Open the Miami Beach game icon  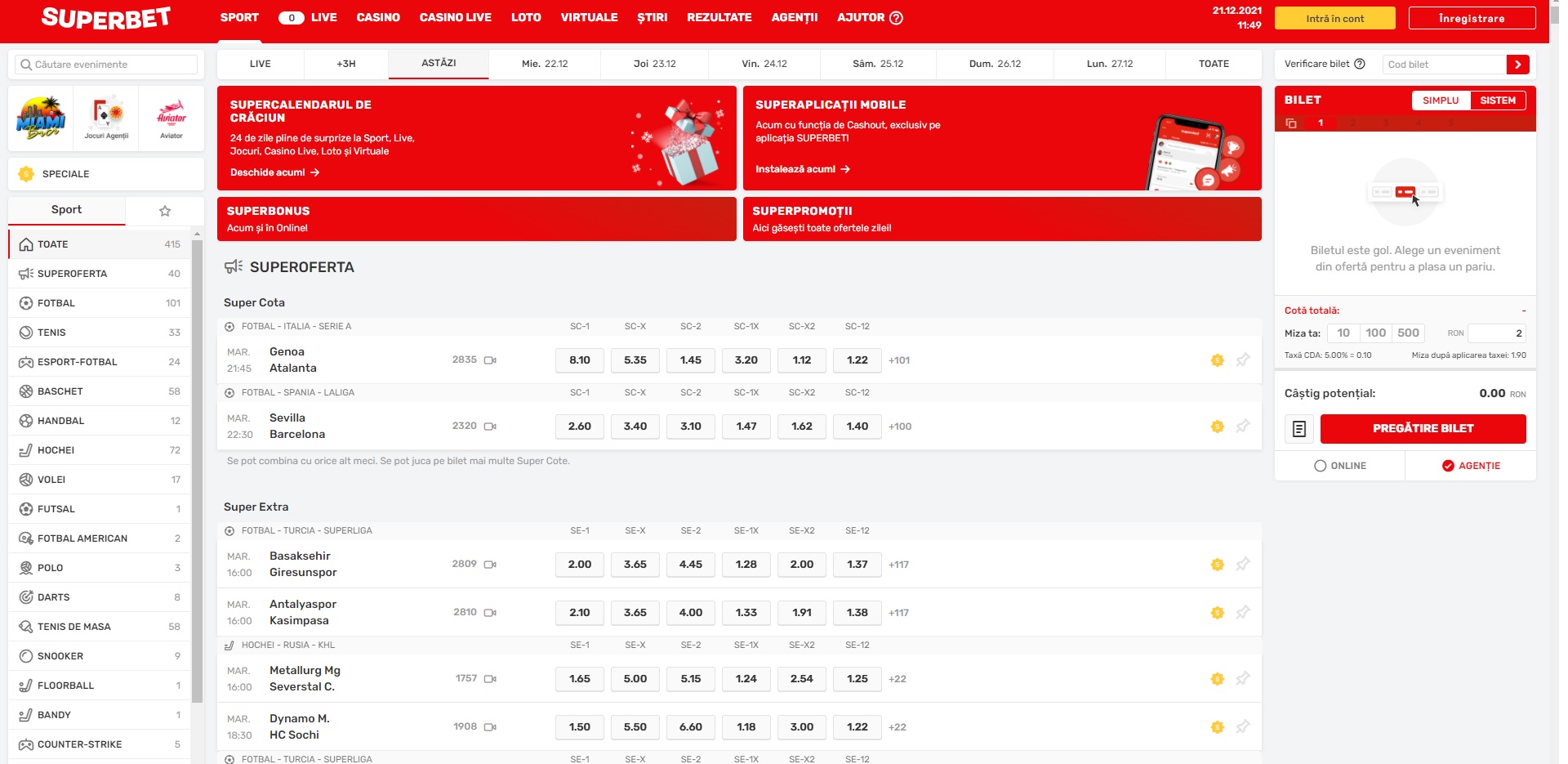(x=41, y=118)
